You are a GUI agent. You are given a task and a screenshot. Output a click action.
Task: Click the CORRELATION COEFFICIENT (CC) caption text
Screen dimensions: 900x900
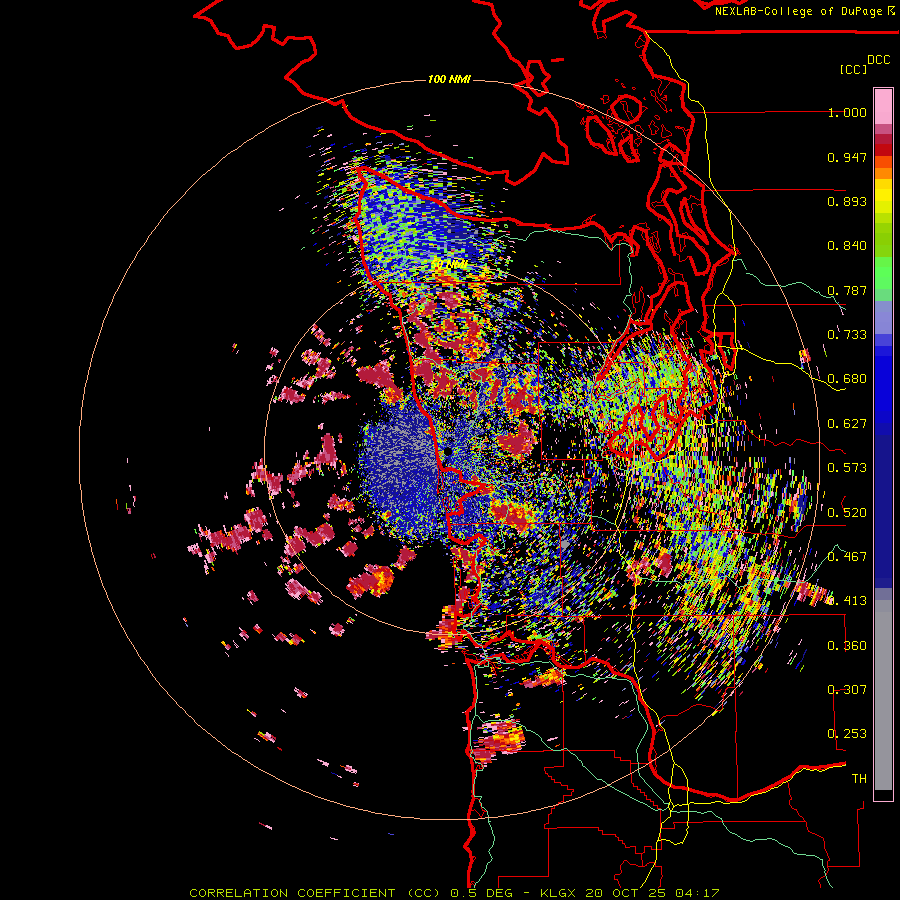[315, 893]
